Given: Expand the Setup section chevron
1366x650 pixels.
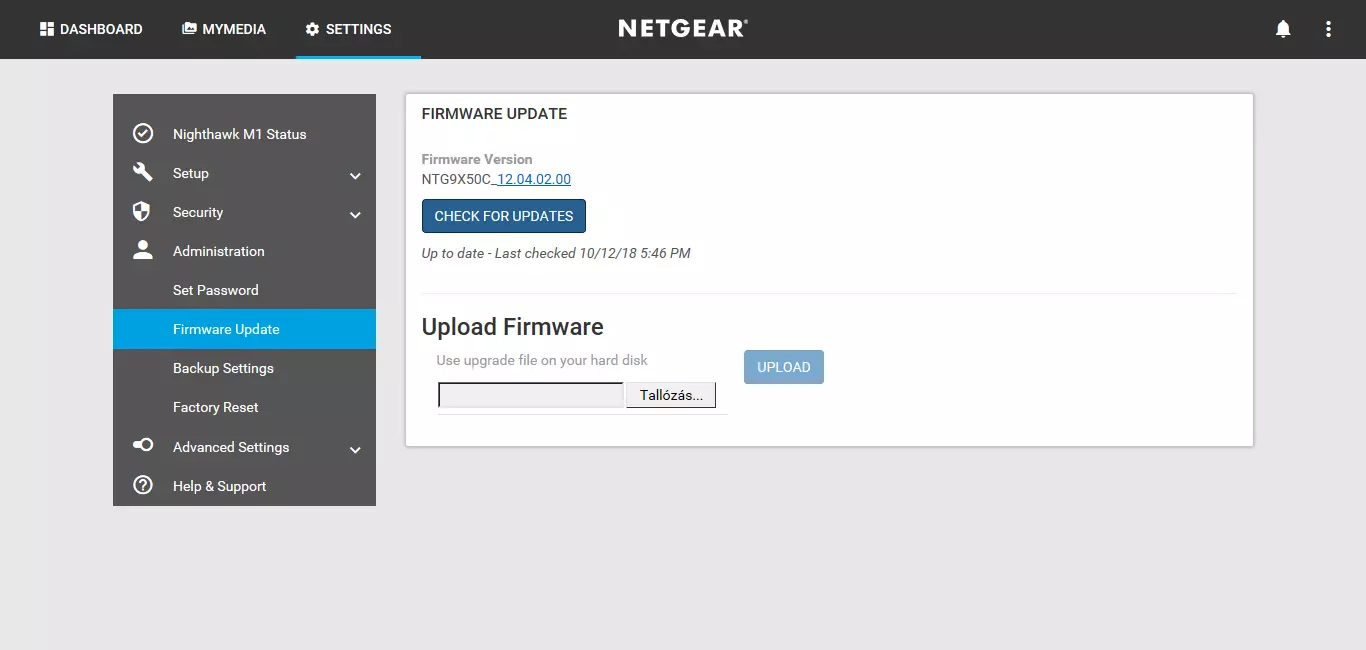Looking at the screenshot, I should 355,176.
